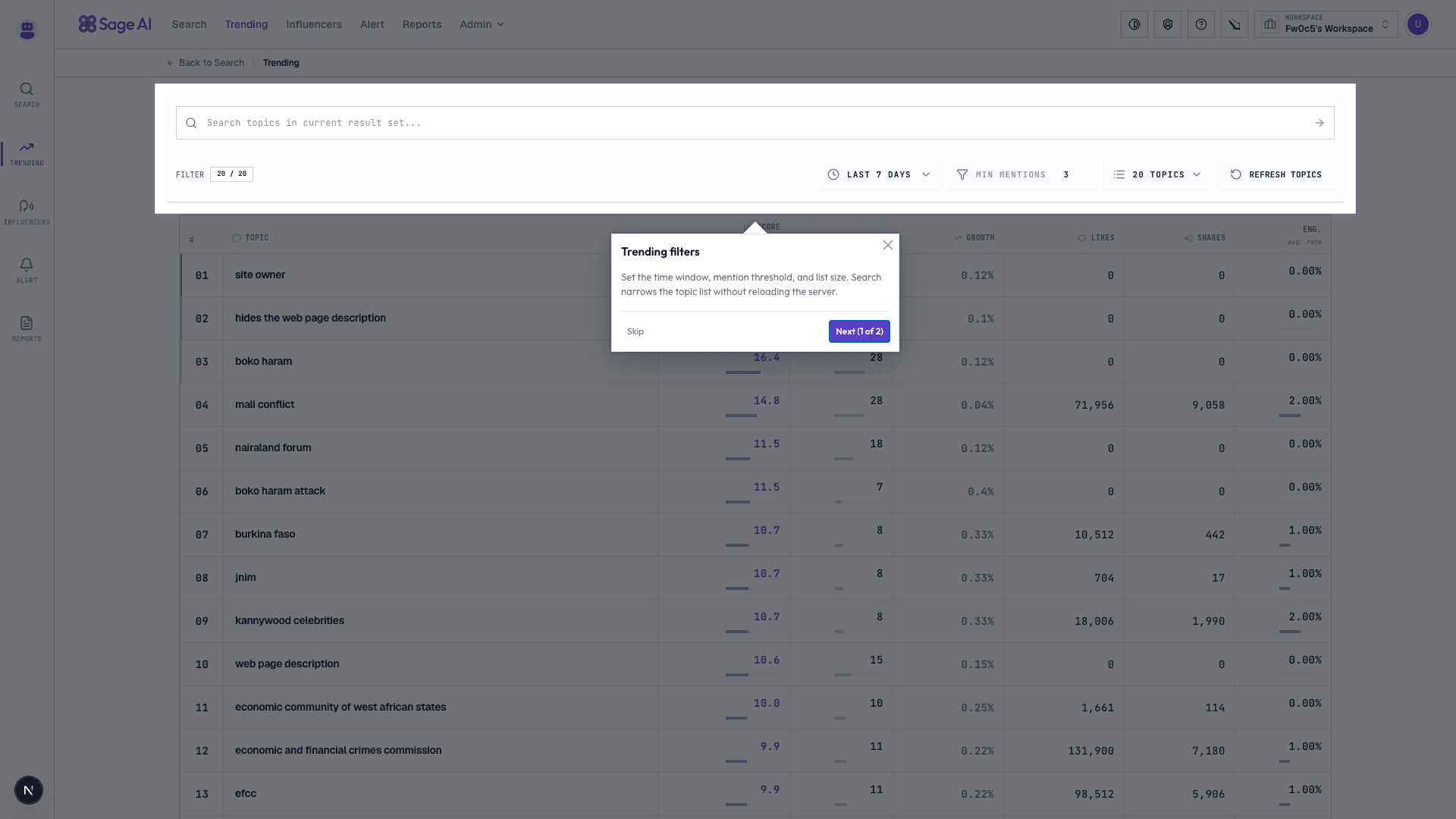Open the shield user security icon

(x=1168, y=24)
